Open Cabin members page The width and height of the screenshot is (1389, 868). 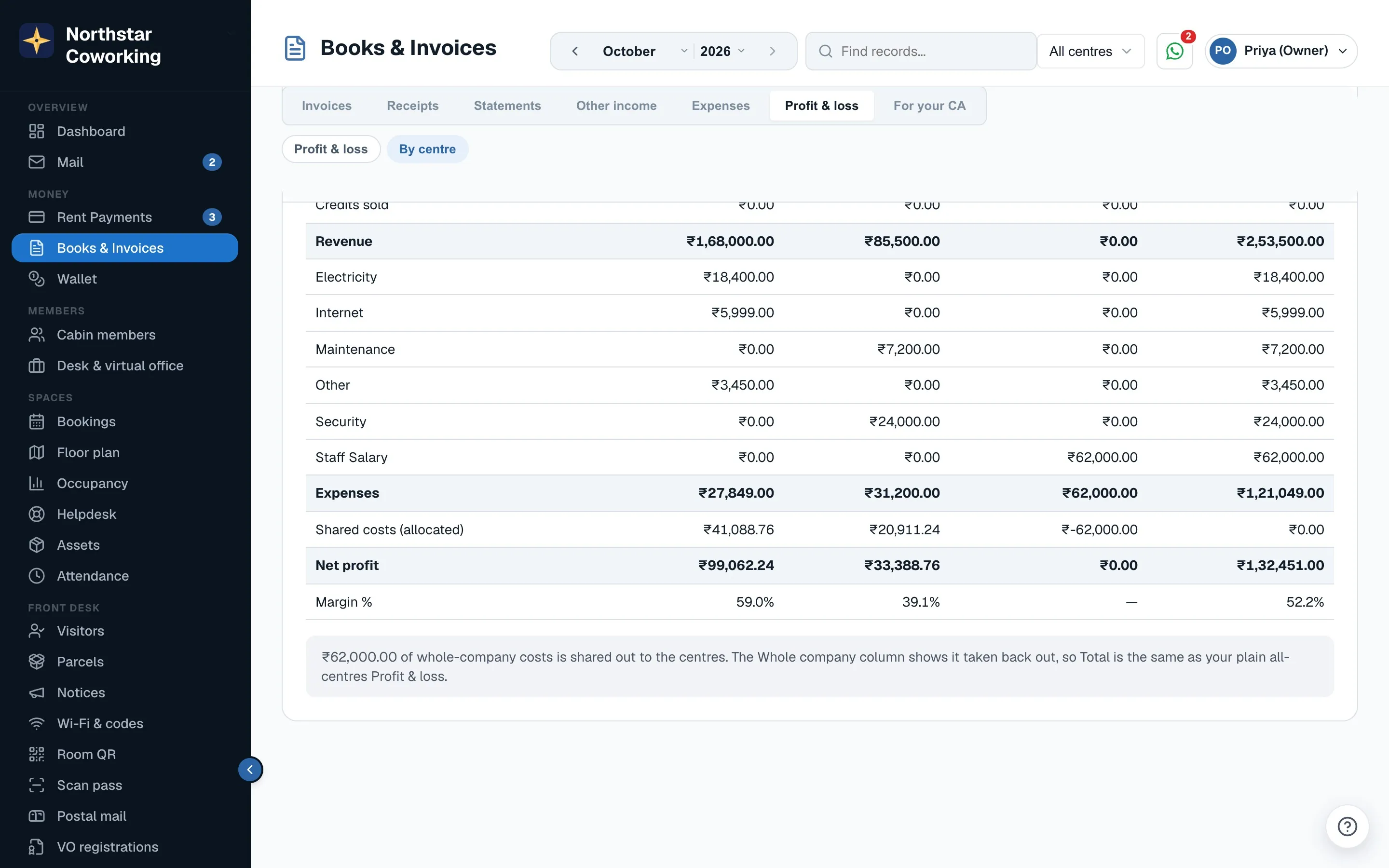125,335
